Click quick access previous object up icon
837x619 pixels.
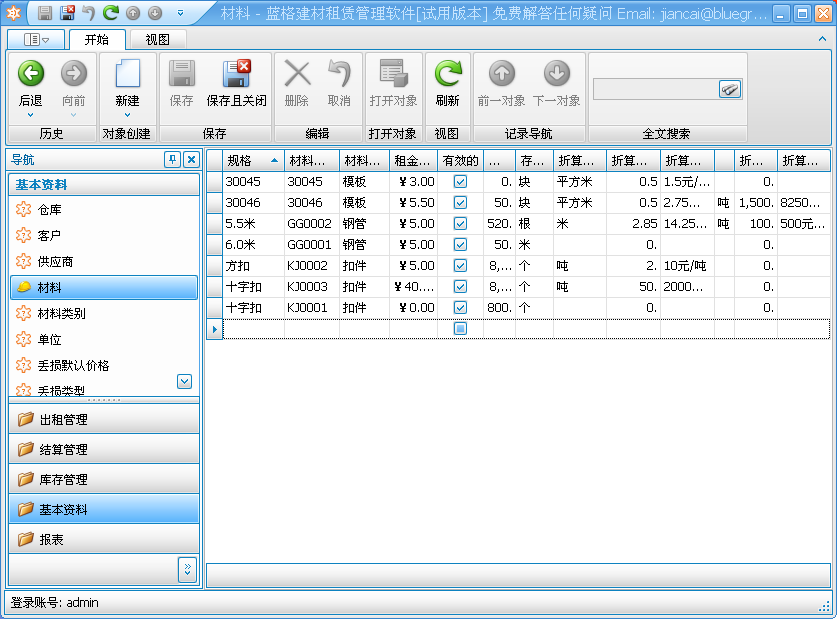click(x=133, y=13)
